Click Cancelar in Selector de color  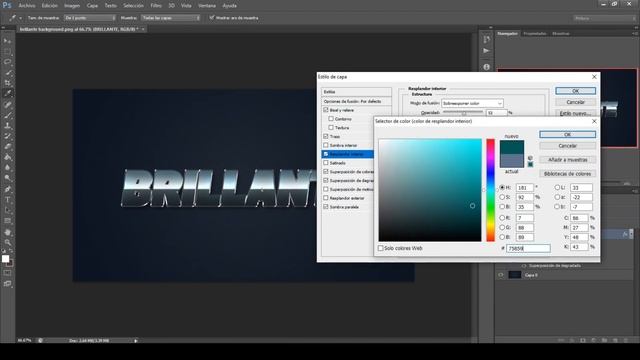pos(567,146)
